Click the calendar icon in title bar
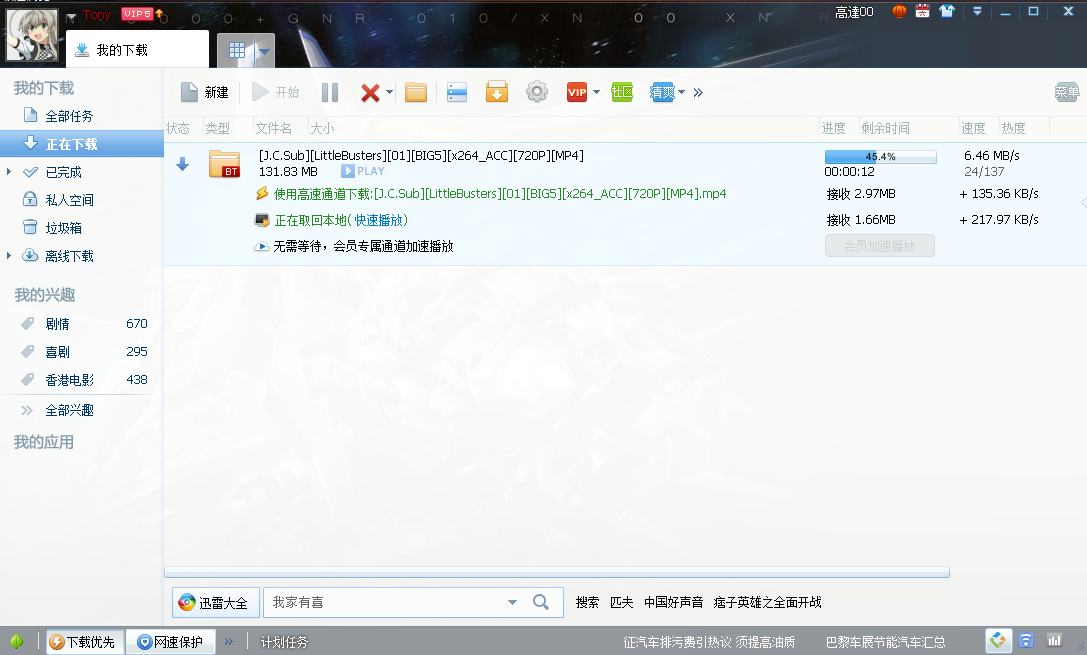The image size is (1087, 655). click(x=922, y=12)
